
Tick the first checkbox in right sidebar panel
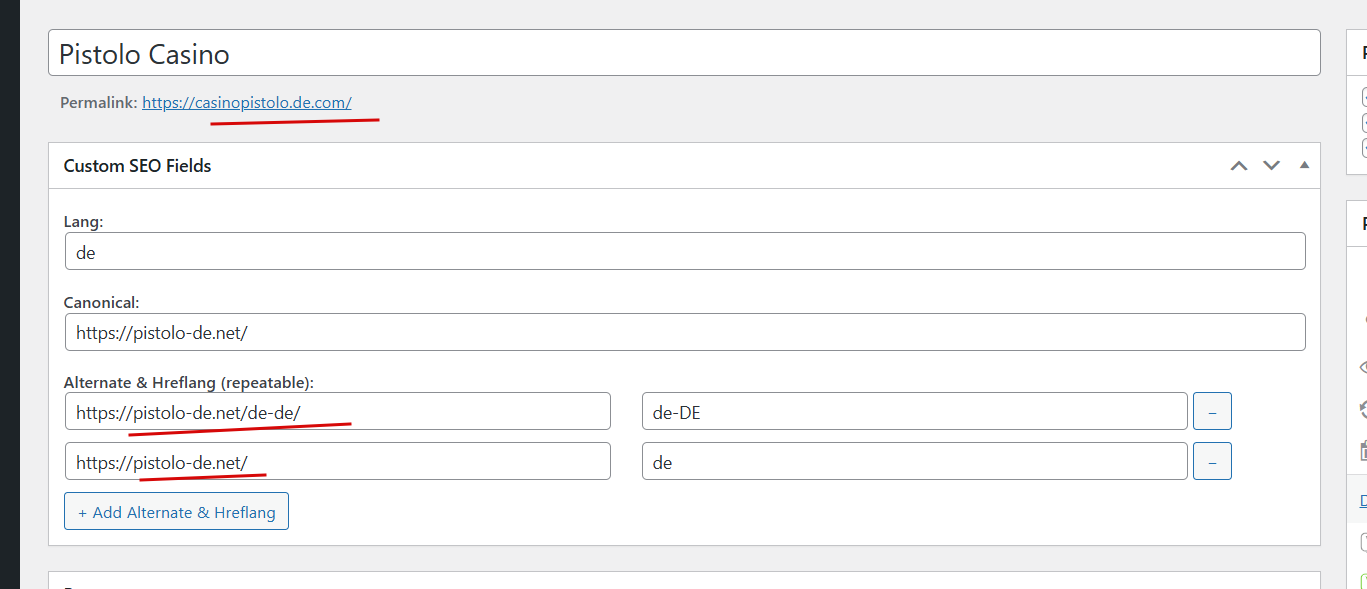click(x=1363, y=98)
